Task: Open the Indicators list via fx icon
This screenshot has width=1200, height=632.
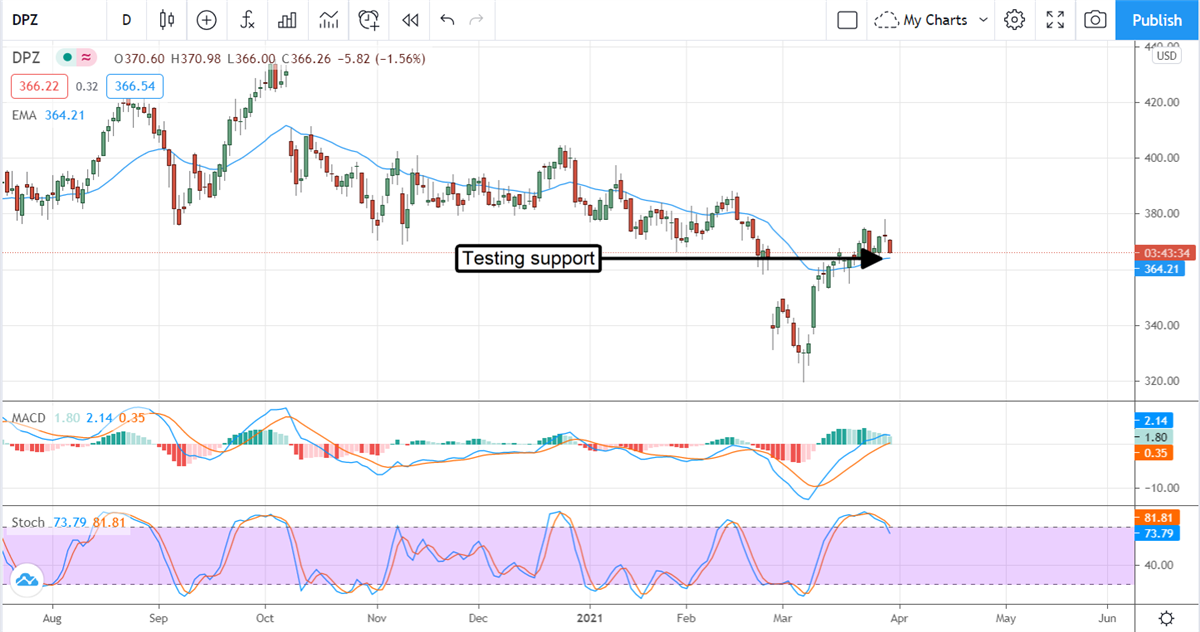Action: coord(246,20)
